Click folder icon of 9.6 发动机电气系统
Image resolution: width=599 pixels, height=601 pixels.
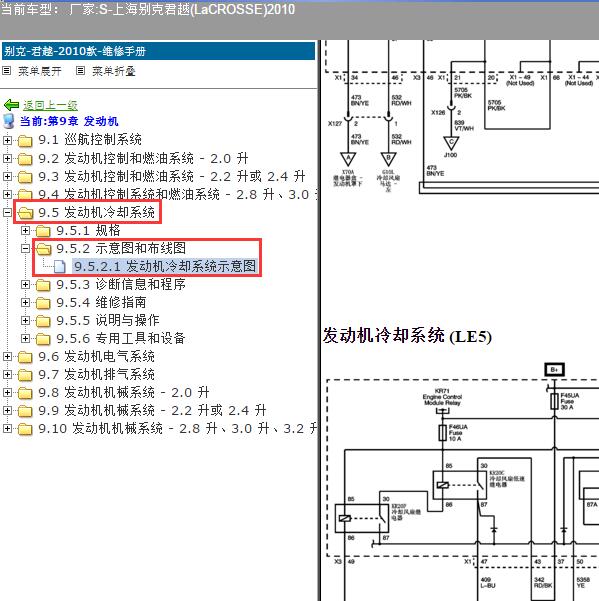[x=25, y=357]
